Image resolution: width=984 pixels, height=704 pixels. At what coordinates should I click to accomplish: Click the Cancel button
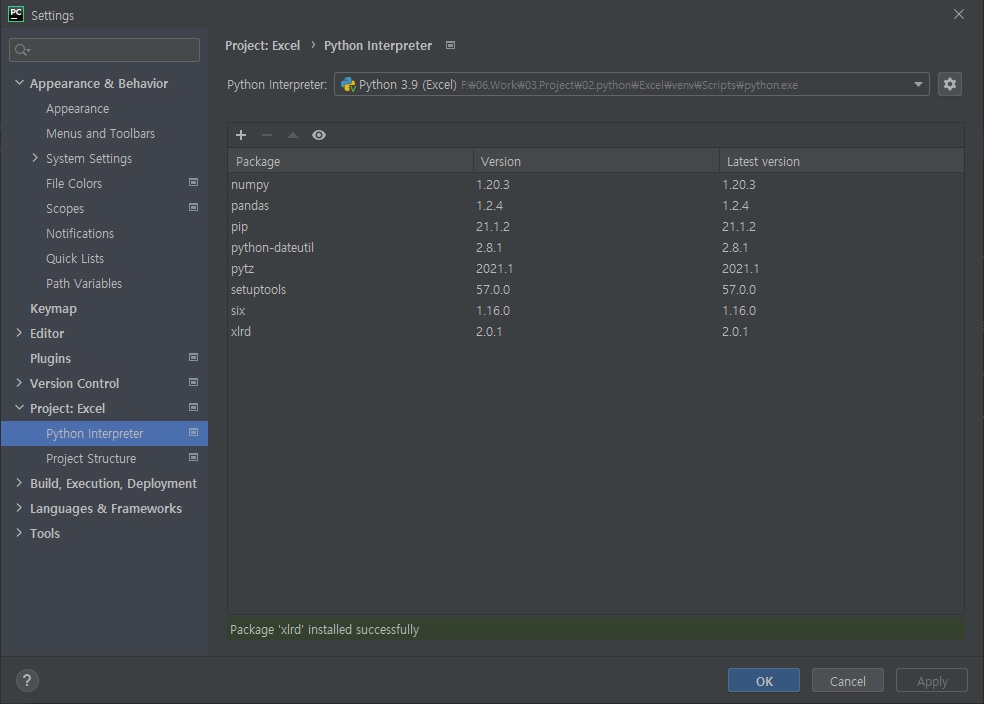click(848, 681)
